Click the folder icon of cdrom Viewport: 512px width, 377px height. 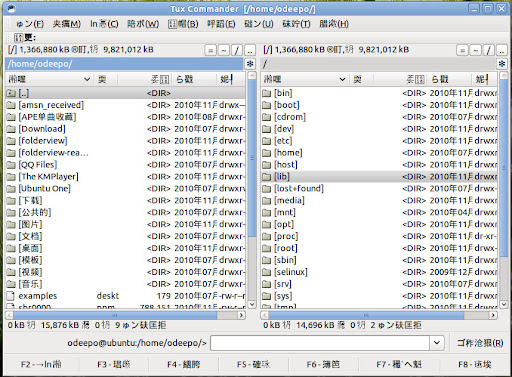[267, 117]
